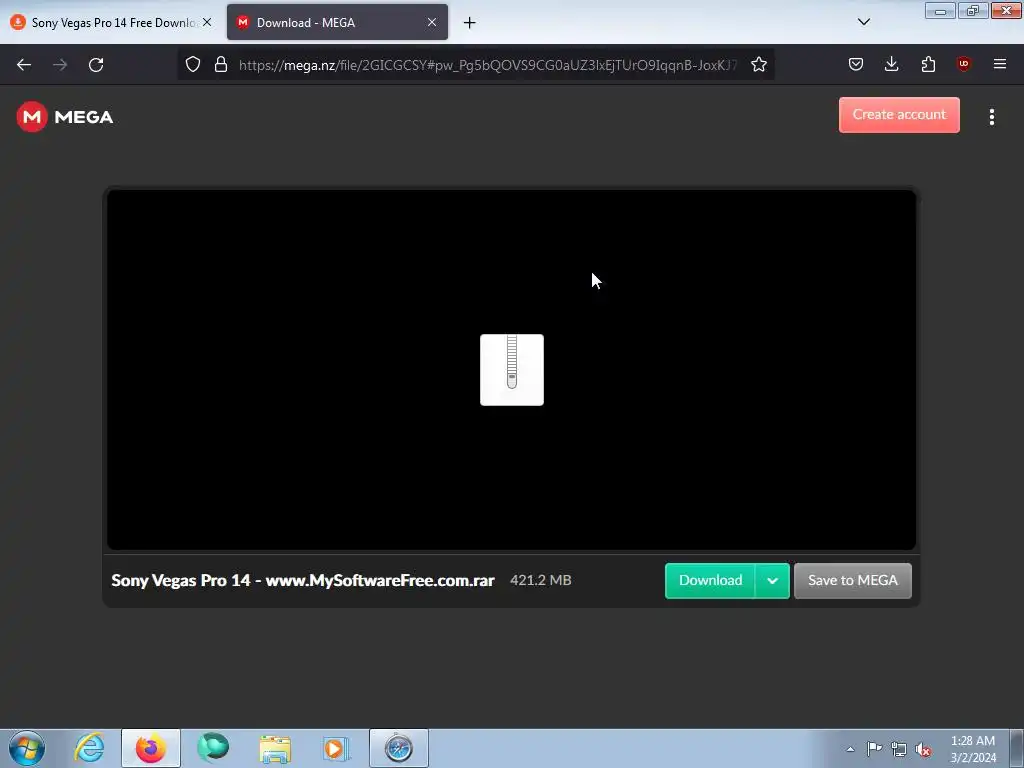
Task: Restore down the Firefox window
Action: [x=973, y=11]
